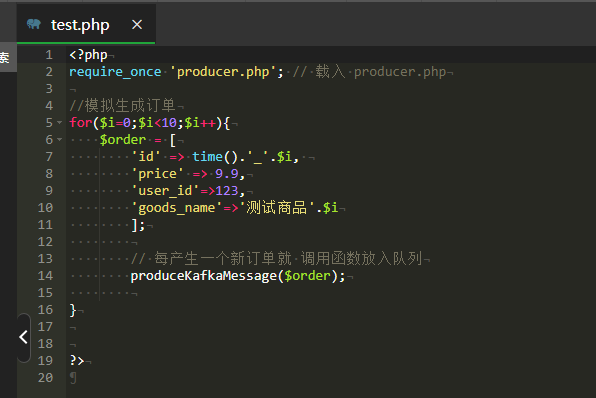Click the '测试商品' string literal
This screenshot has width=596, height=398.
277,208
